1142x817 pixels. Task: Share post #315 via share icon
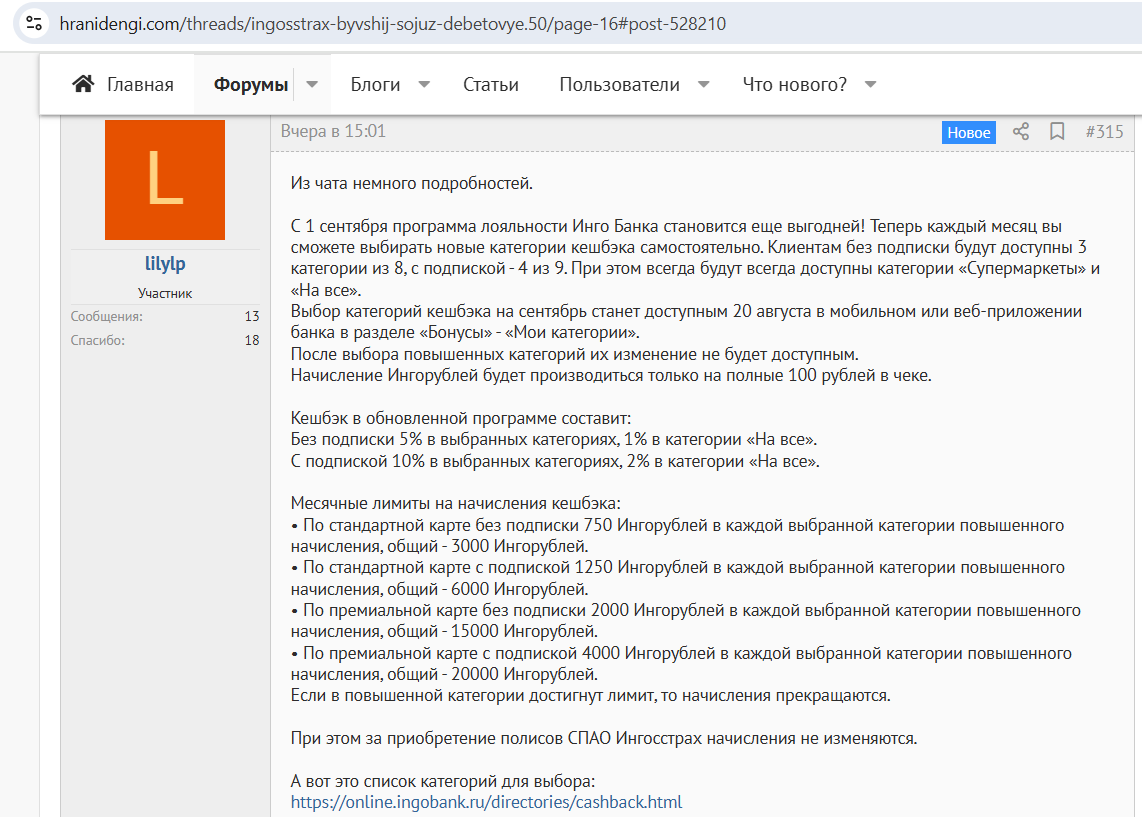point(1021,132)
